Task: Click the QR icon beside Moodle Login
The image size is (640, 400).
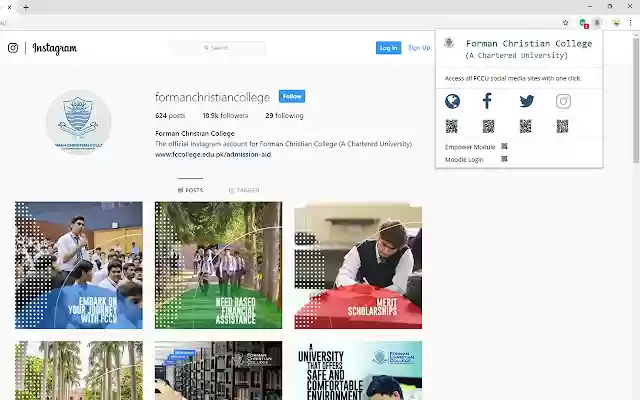Action: click(504, 159)
